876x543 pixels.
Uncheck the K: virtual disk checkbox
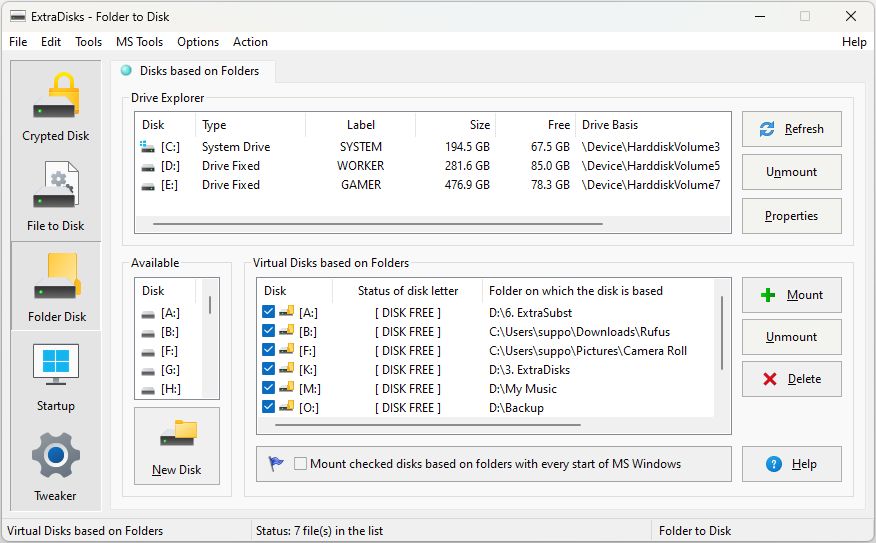point(268,370)
